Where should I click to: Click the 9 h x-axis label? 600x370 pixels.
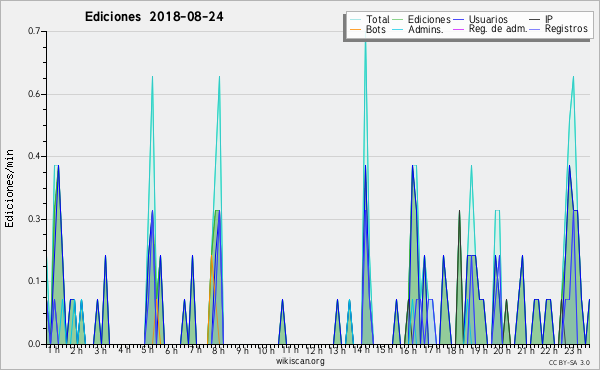242,350
